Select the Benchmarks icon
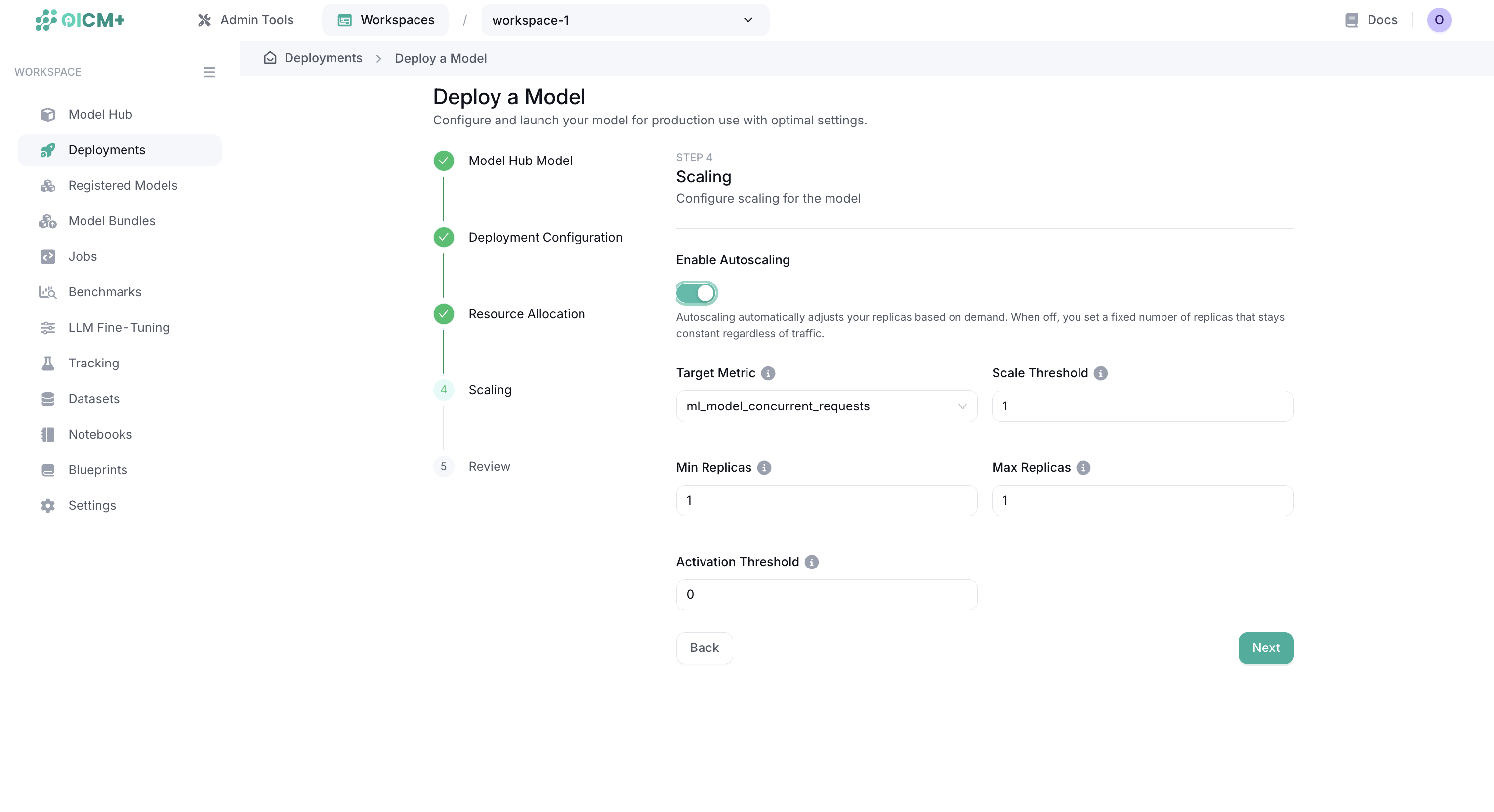This screenshot has height=812, width=1494. click(x=48, y=292)
